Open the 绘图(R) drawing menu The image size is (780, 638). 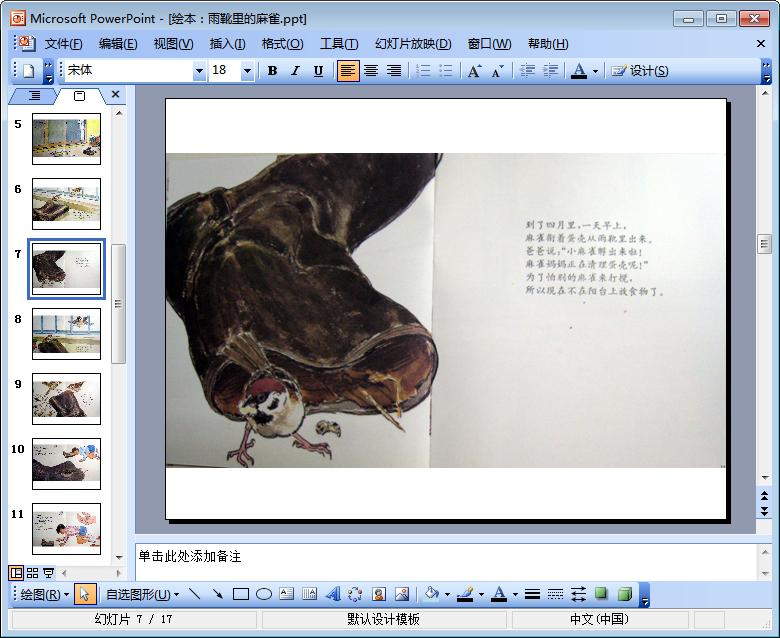pos(44,594)
